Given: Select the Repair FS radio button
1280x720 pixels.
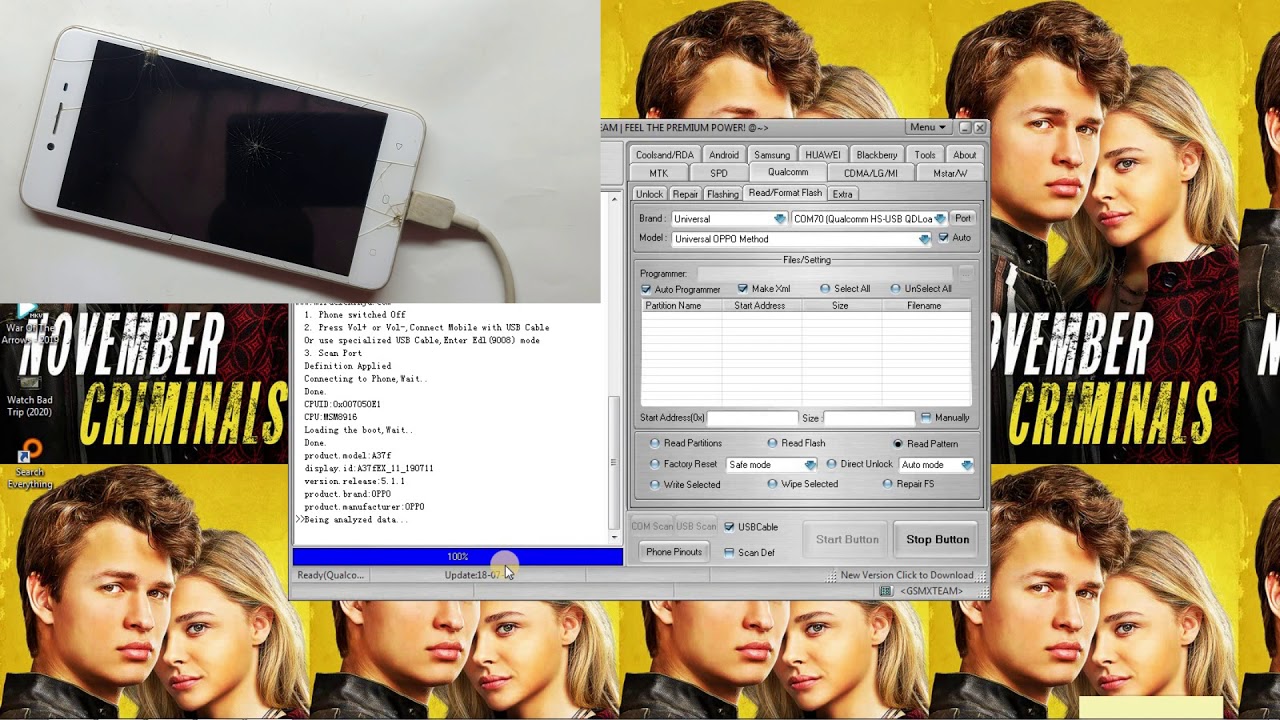Looking at the screenshot, I should pyautogui.click(x=887, y=484).
